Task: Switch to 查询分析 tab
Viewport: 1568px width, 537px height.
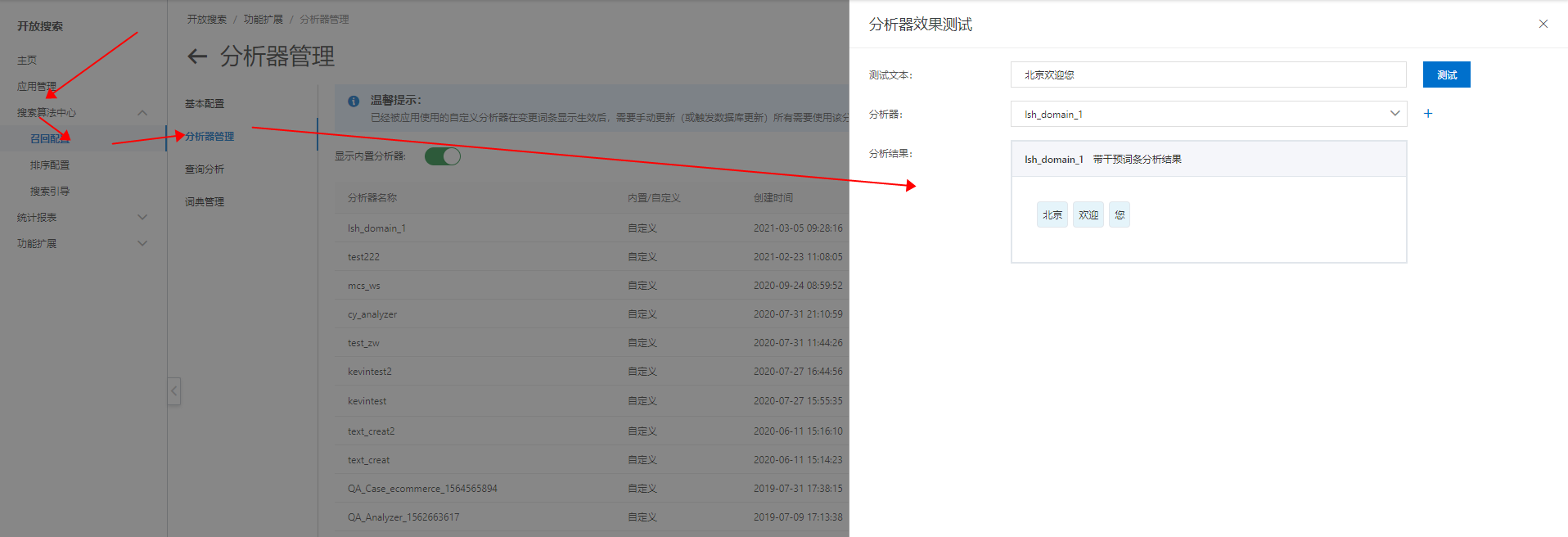Action: pyautogui.click(x=205, y=169)
